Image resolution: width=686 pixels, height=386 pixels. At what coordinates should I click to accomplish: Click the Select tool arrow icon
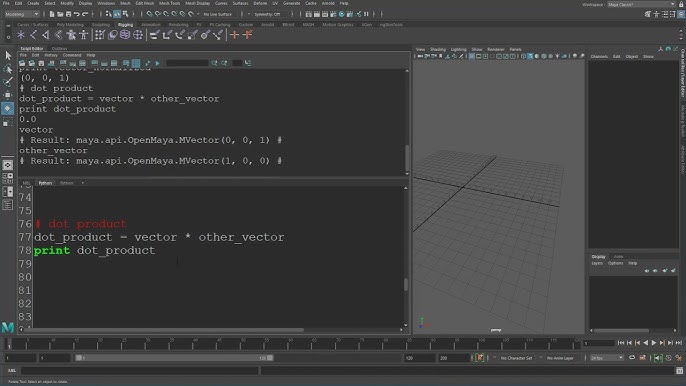(8, 56)
